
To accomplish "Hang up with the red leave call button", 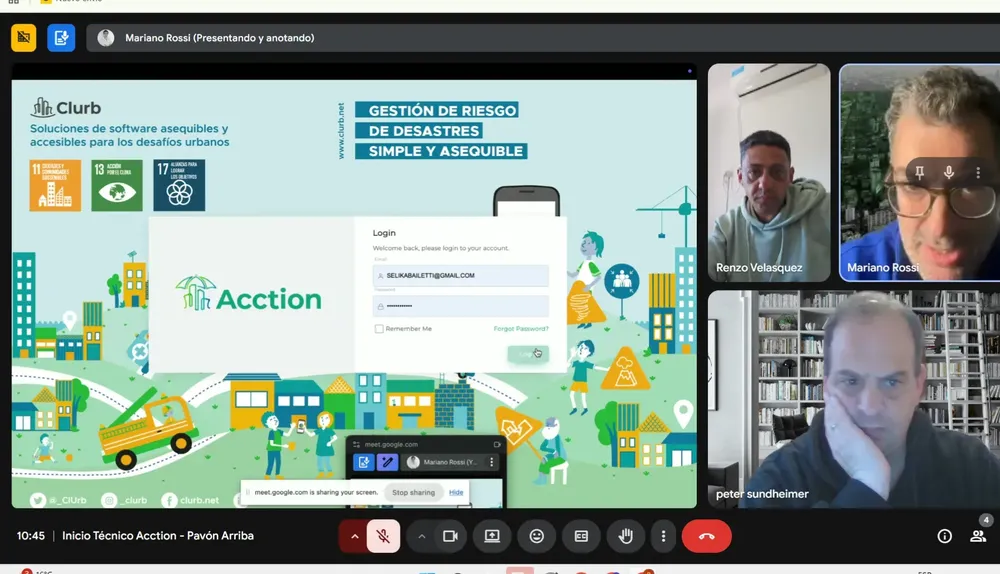I will click(x=706, y=536).
